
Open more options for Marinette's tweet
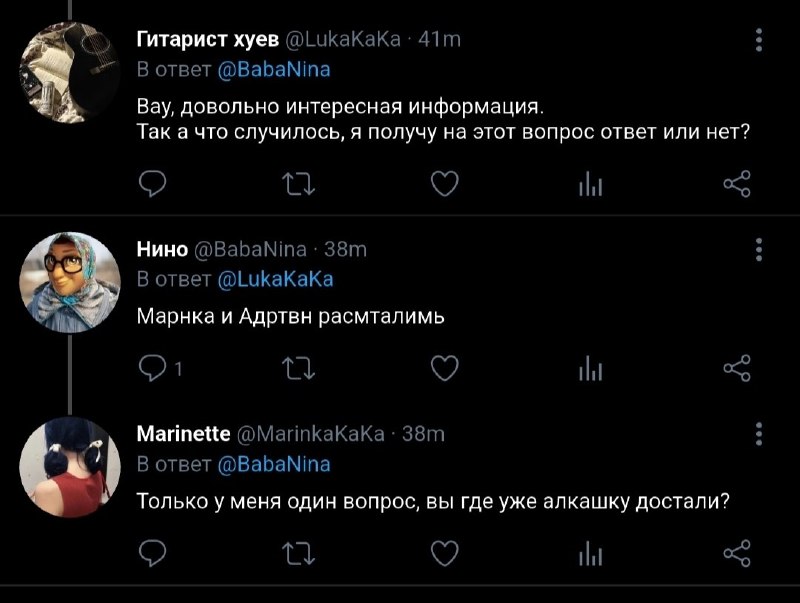pyautogui.click(x=759, y=434)
